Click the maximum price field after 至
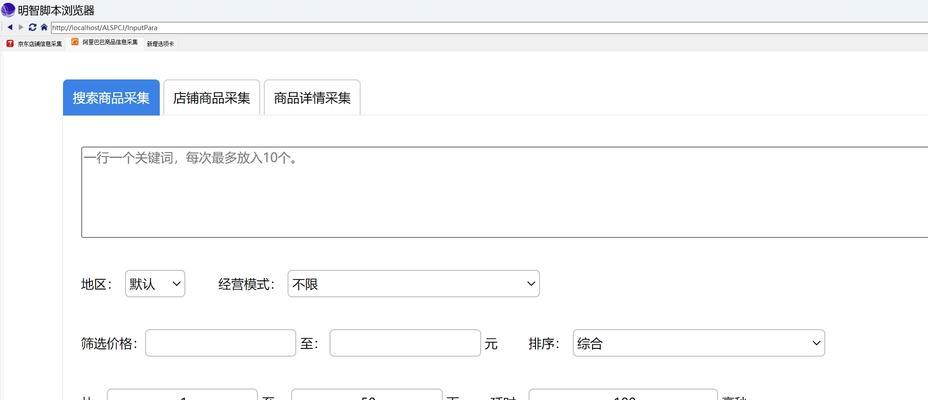The width and height of the screenshot is (928, 400). pos(405,343)
